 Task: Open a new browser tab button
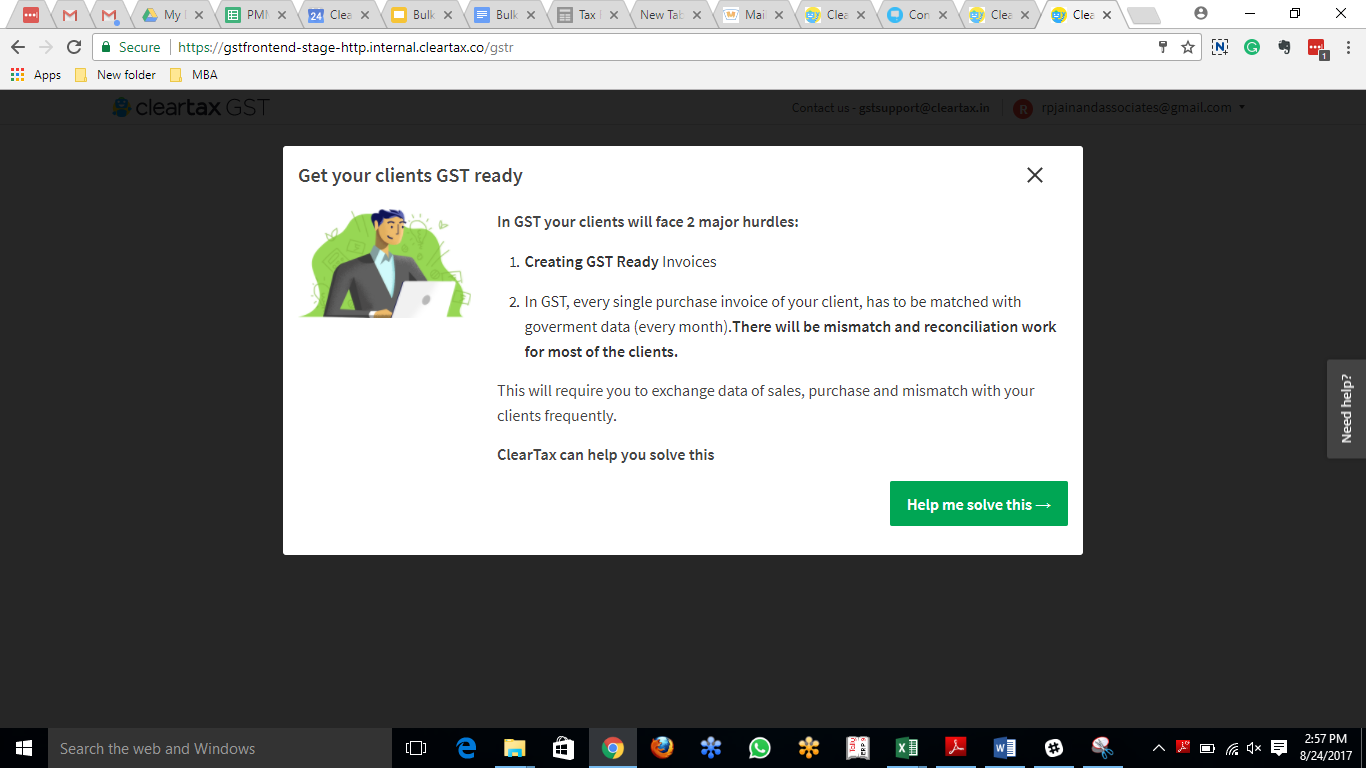pos(1144,15)
